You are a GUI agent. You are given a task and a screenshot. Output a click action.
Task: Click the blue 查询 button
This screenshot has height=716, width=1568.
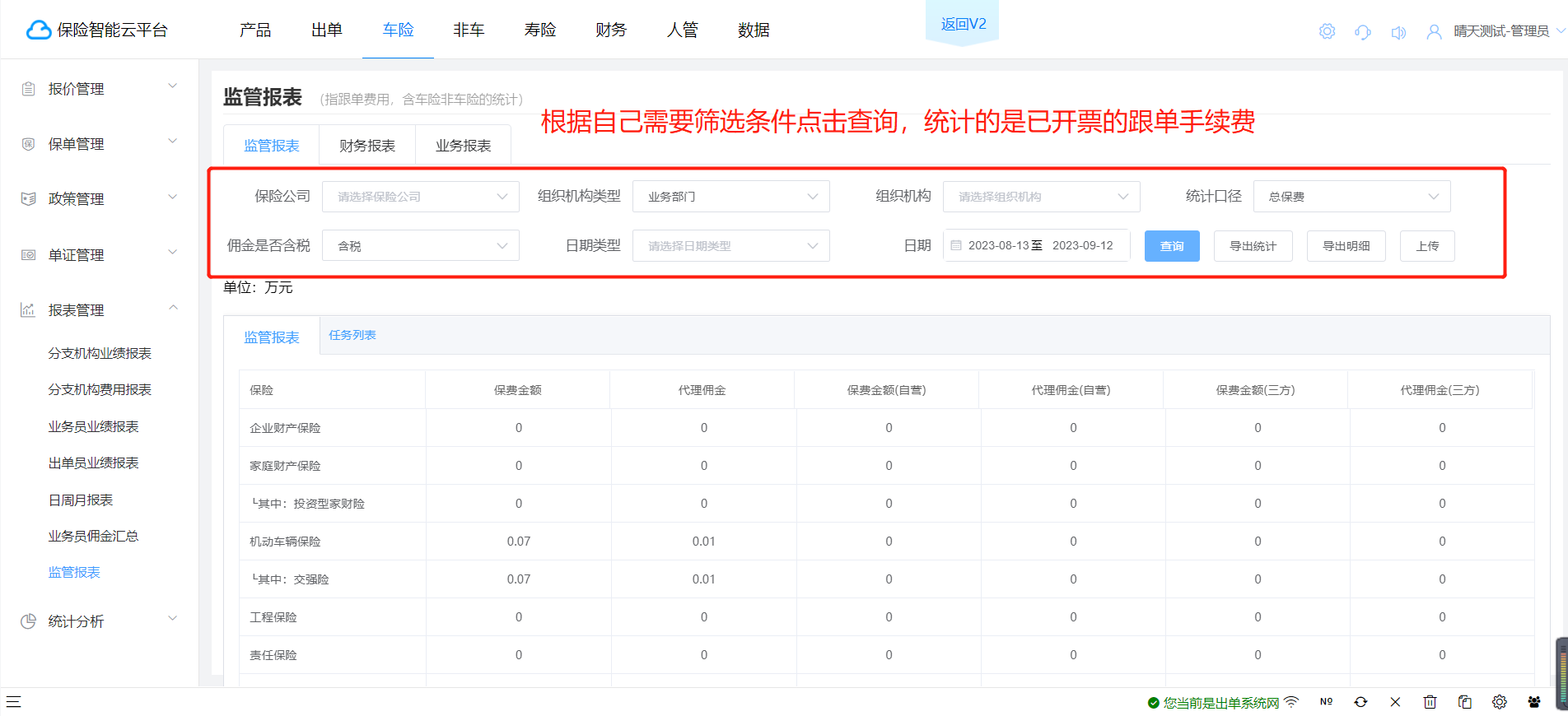pyautogui.click(x=1172, y=246)
